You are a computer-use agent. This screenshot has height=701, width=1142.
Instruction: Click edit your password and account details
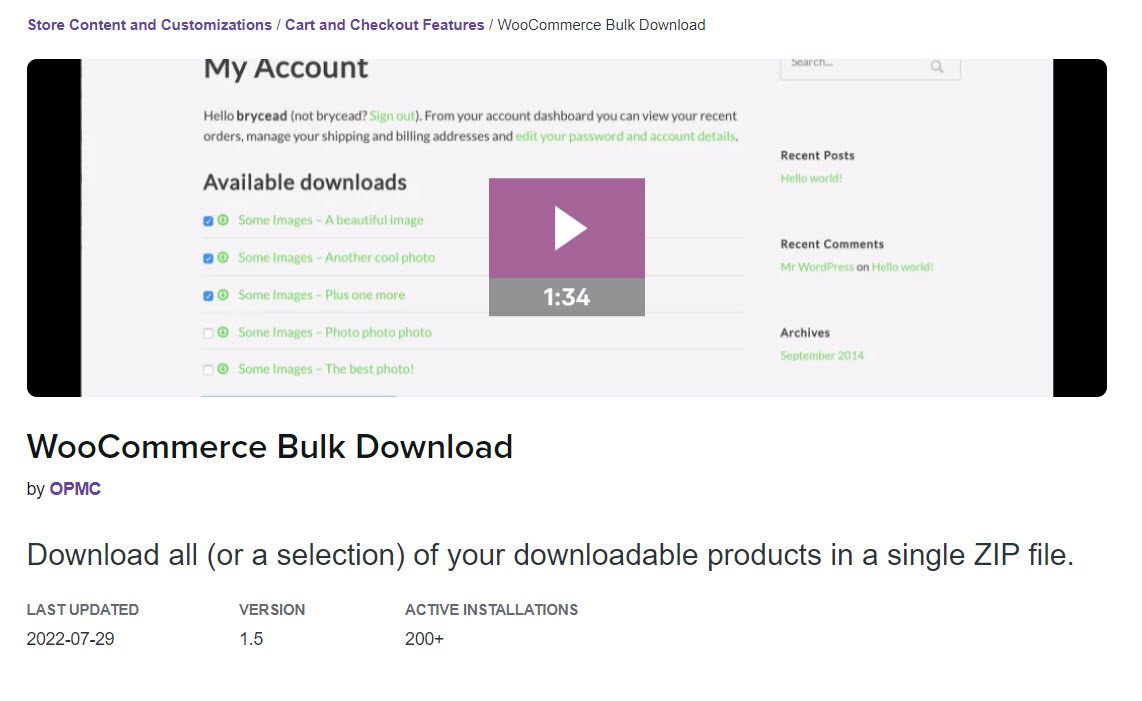[x=626, y=136]
